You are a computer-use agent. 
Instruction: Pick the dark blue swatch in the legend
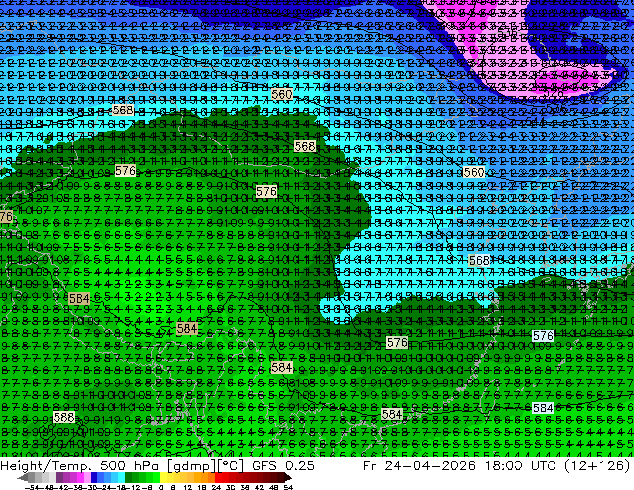click(x=94, y=477)
